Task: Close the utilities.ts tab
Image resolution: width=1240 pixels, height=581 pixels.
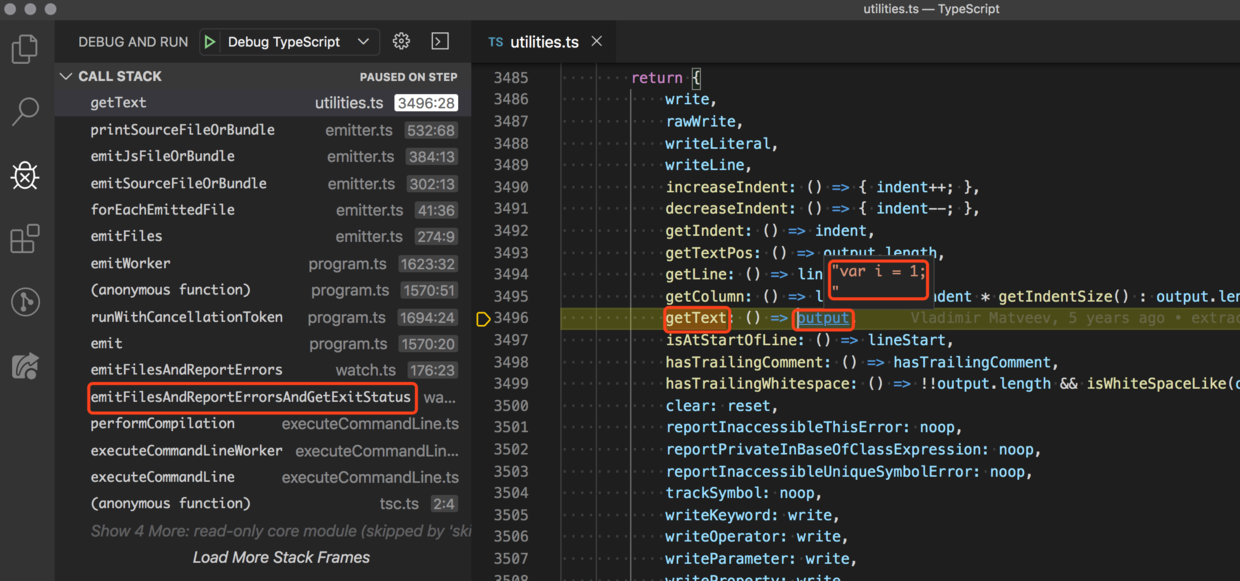Action: [x=597, y=41]
